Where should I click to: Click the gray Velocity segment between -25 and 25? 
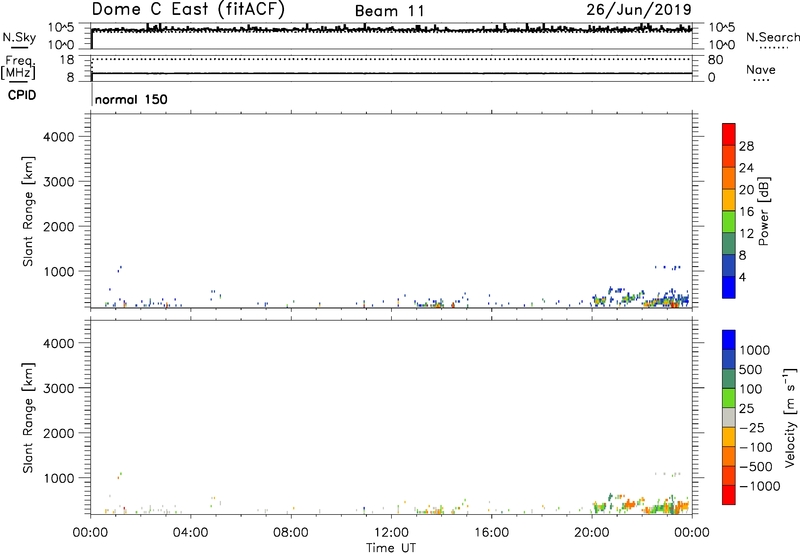(729, 418)
